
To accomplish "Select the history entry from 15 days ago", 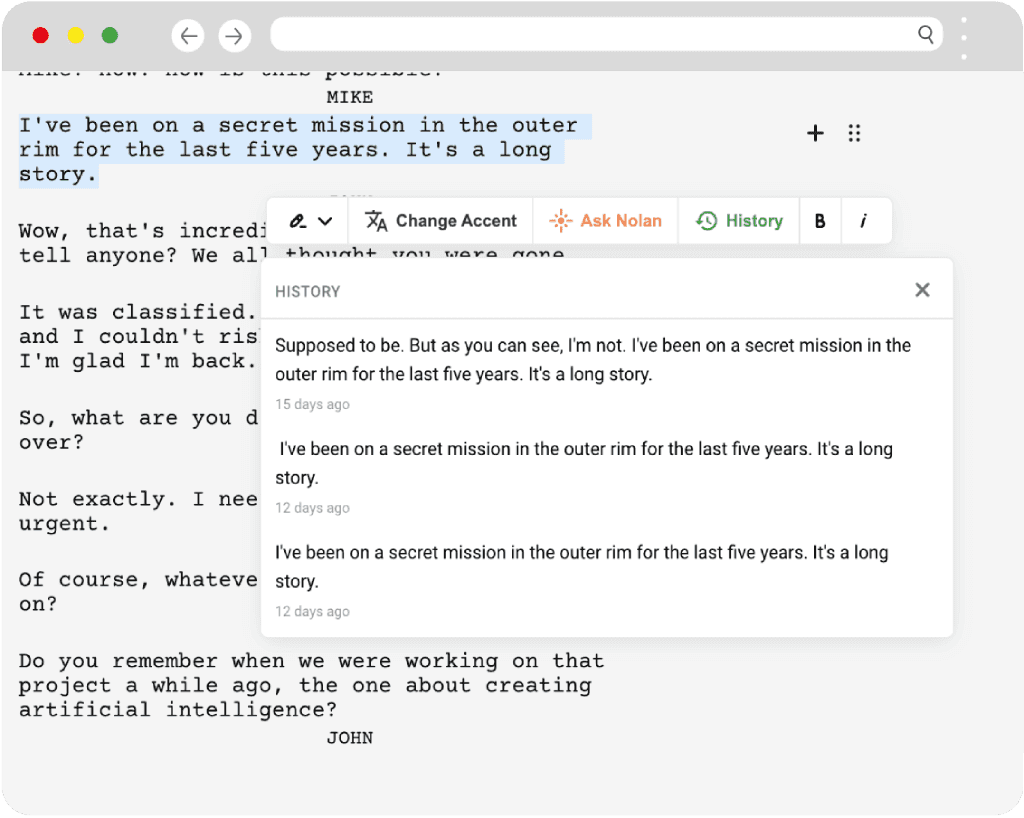I will [592, 360].
